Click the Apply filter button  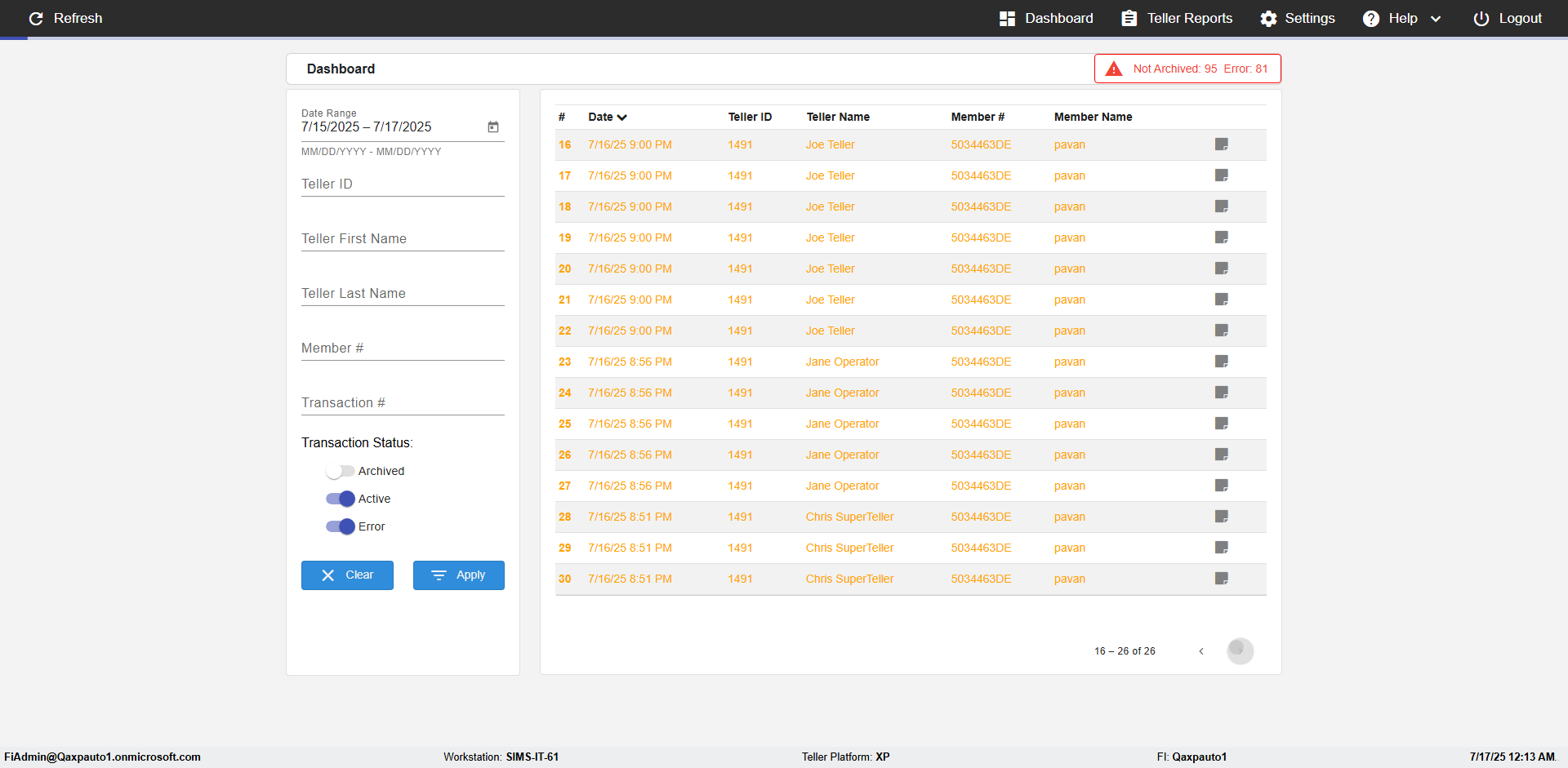click(459, 575)
